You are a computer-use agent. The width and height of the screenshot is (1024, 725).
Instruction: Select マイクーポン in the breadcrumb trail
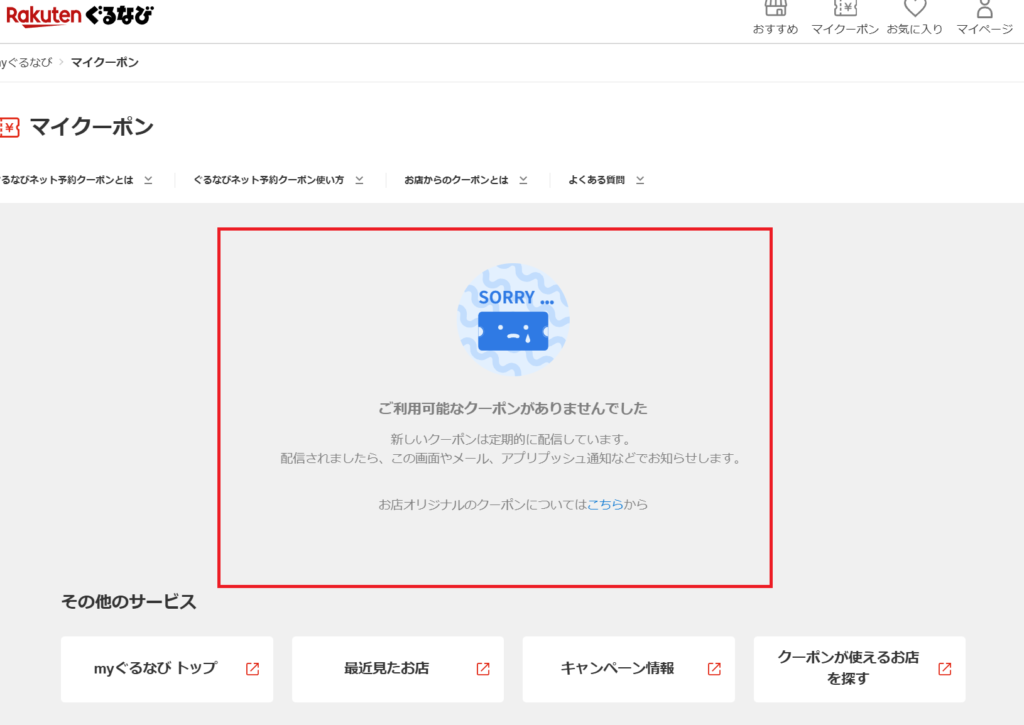coord(105,62)
